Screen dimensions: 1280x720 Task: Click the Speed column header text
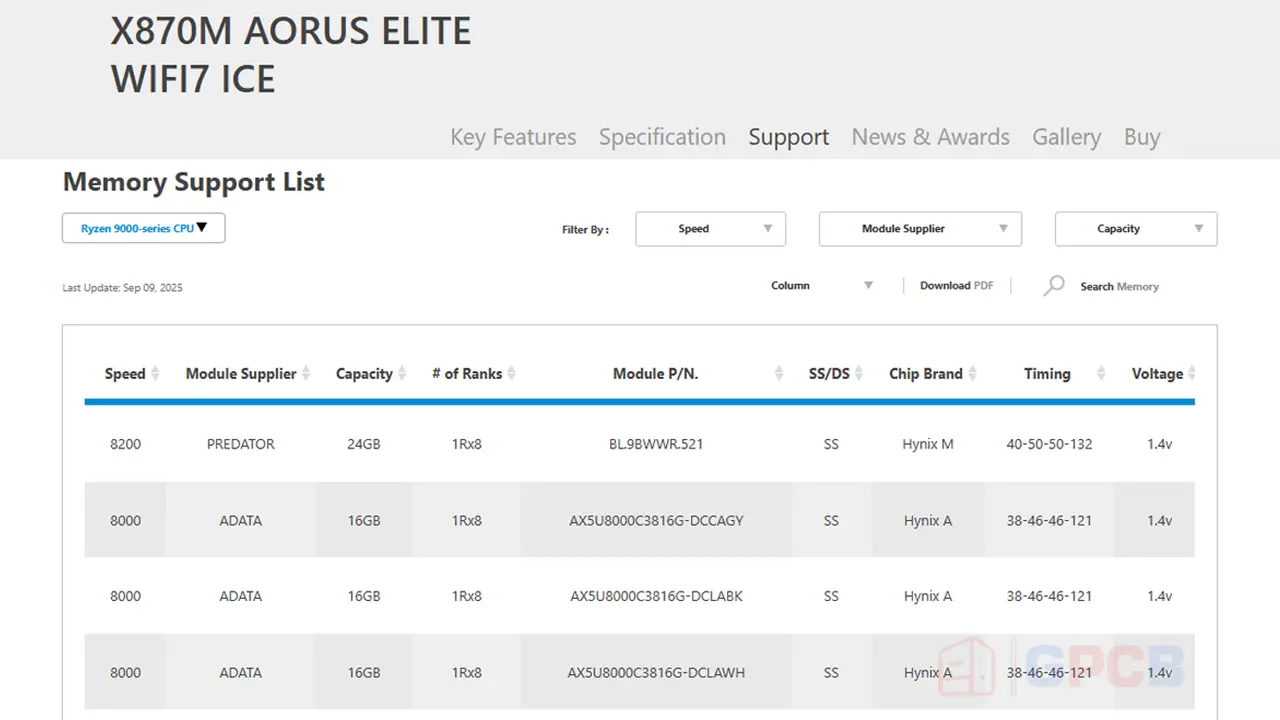(x=125, y=374)
